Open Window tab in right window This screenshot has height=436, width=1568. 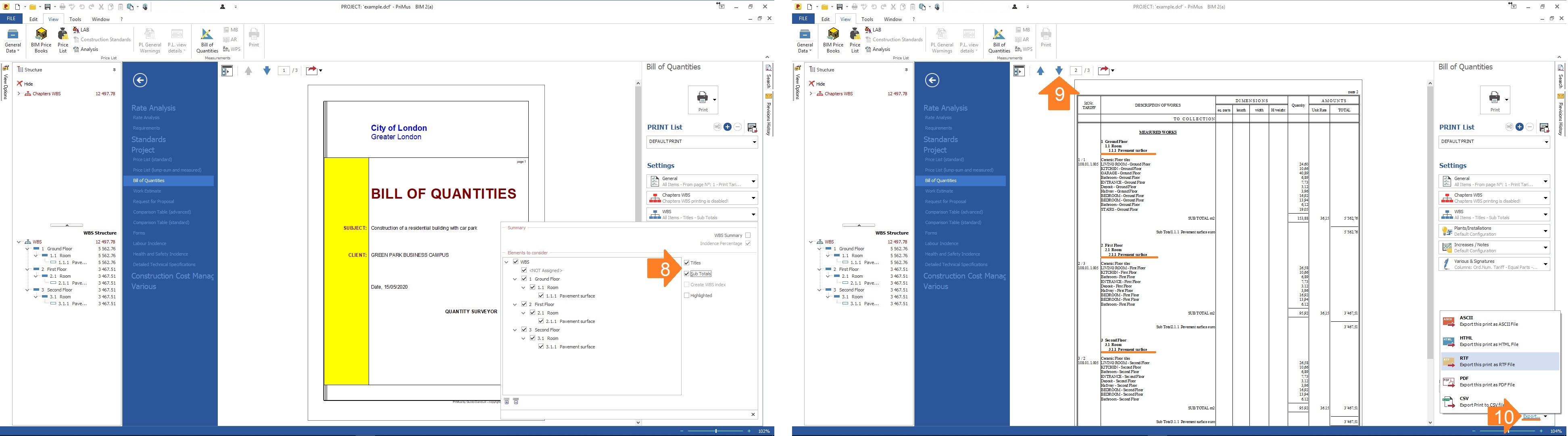tap(892, 19)
